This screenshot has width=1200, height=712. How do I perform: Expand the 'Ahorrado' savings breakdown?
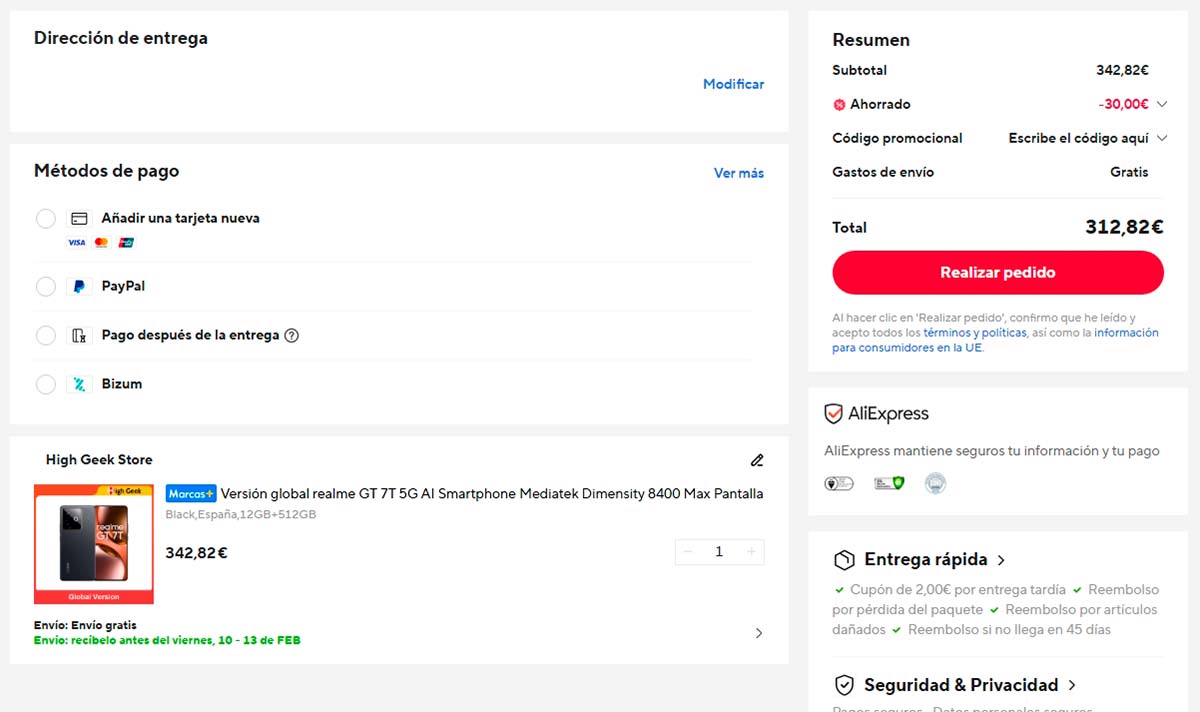[1160, 104]
